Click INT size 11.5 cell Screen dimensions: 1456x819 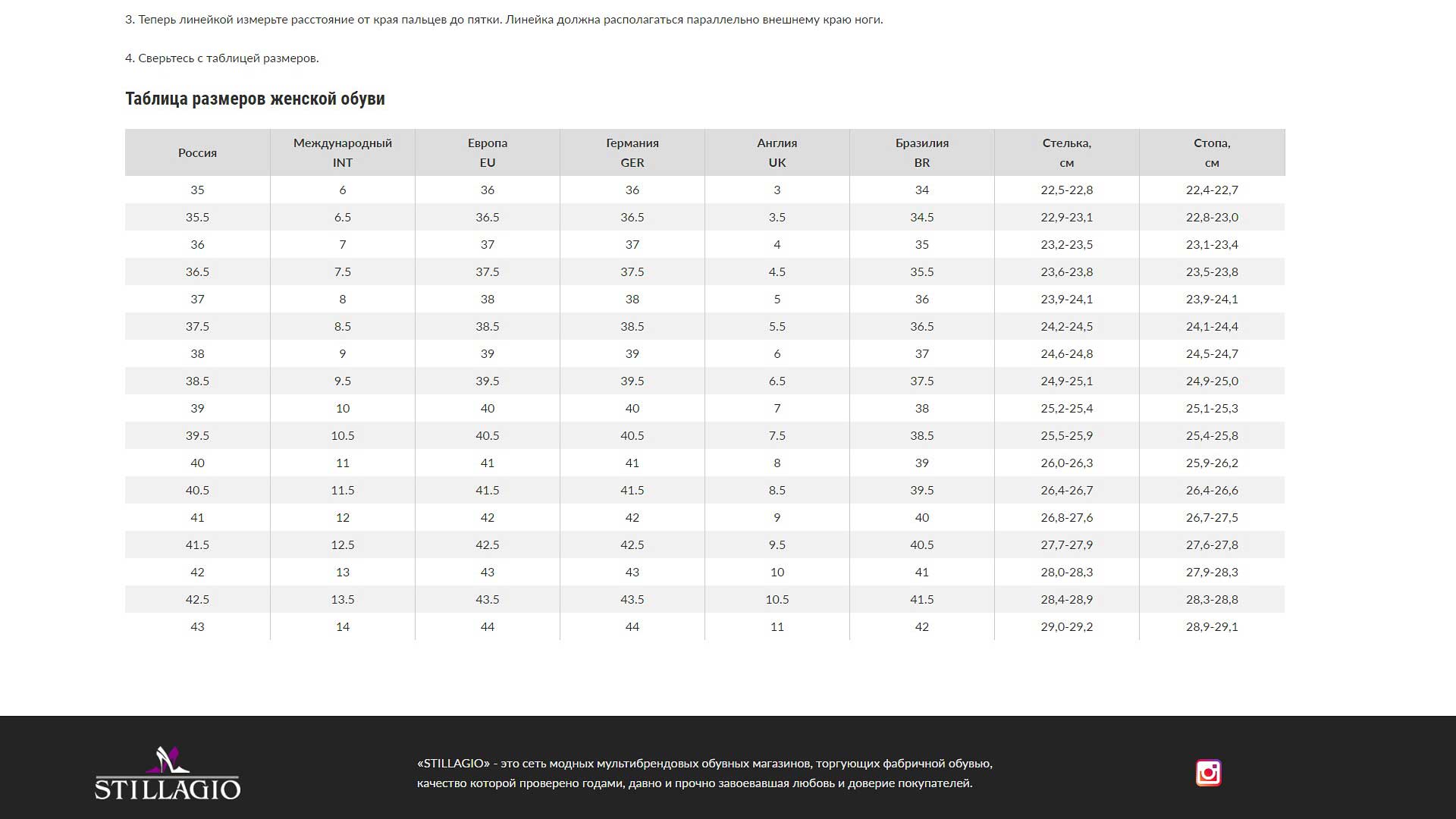pos(342,490)
